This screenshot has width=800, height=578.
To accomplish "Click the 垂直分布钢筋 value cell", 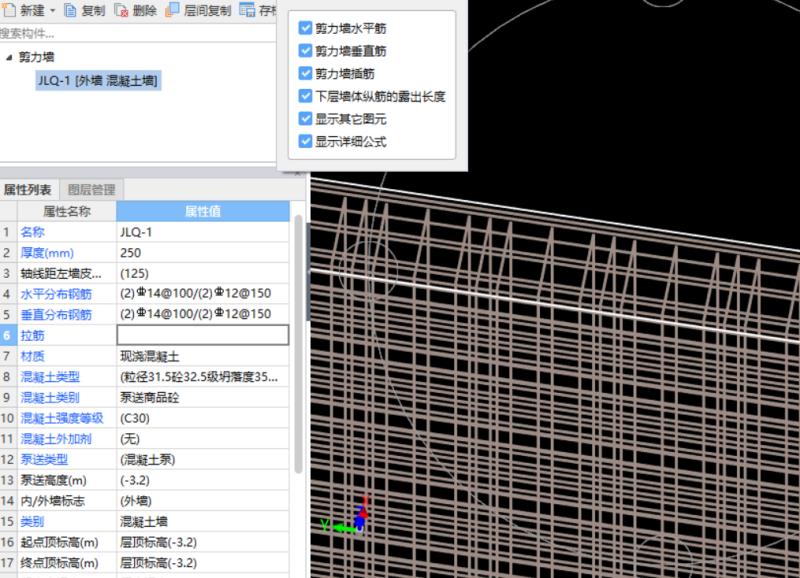I will point(203,314).
